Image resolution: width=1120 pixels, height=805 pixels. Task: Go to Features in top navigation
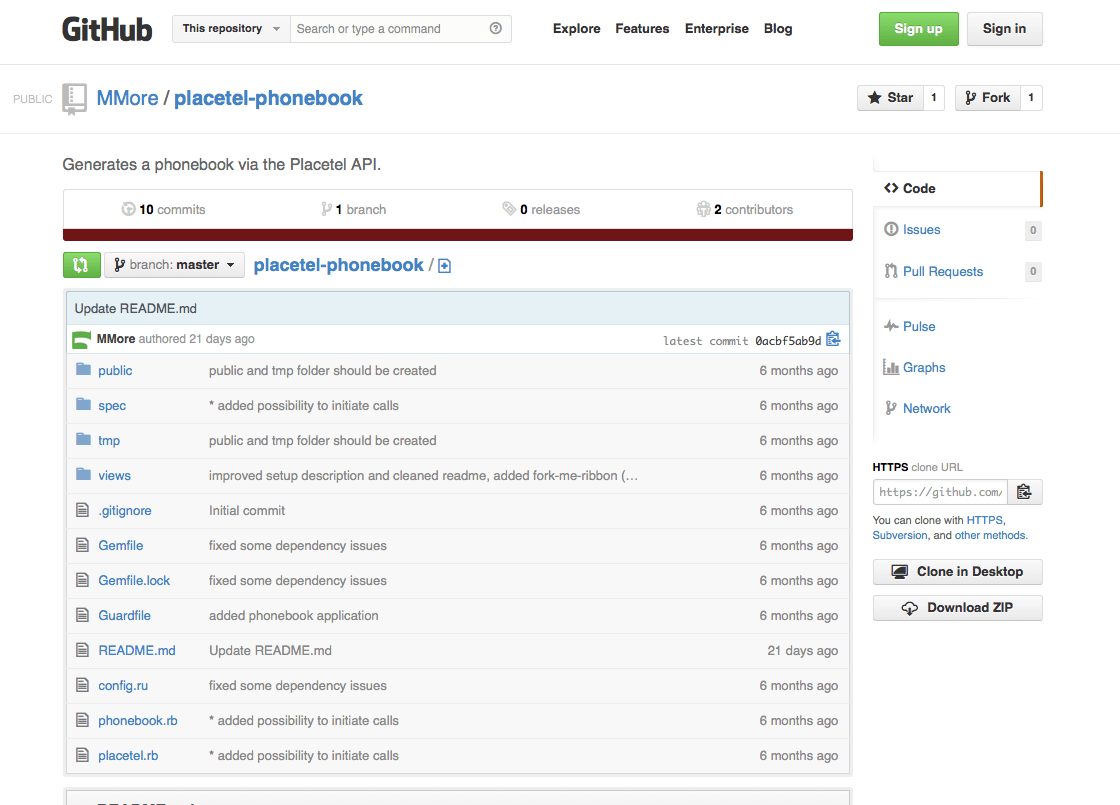642,29
